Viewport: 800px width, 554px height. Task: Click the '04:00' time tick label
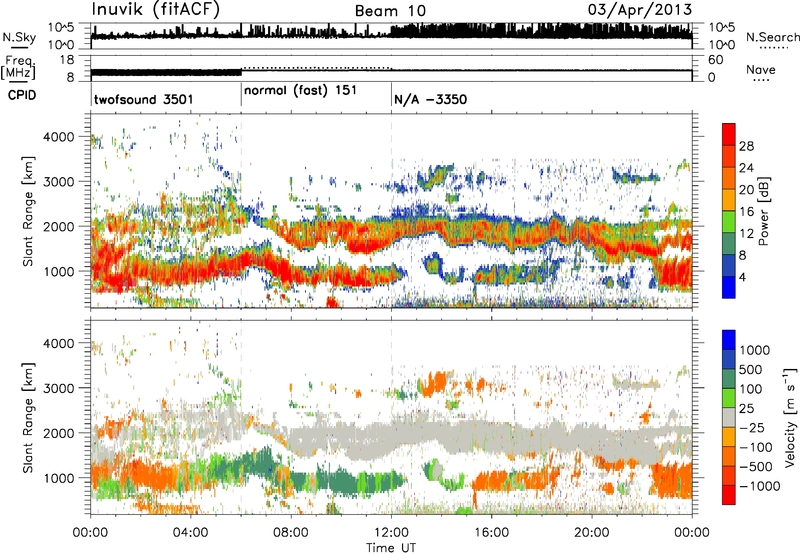coord(190,533)
